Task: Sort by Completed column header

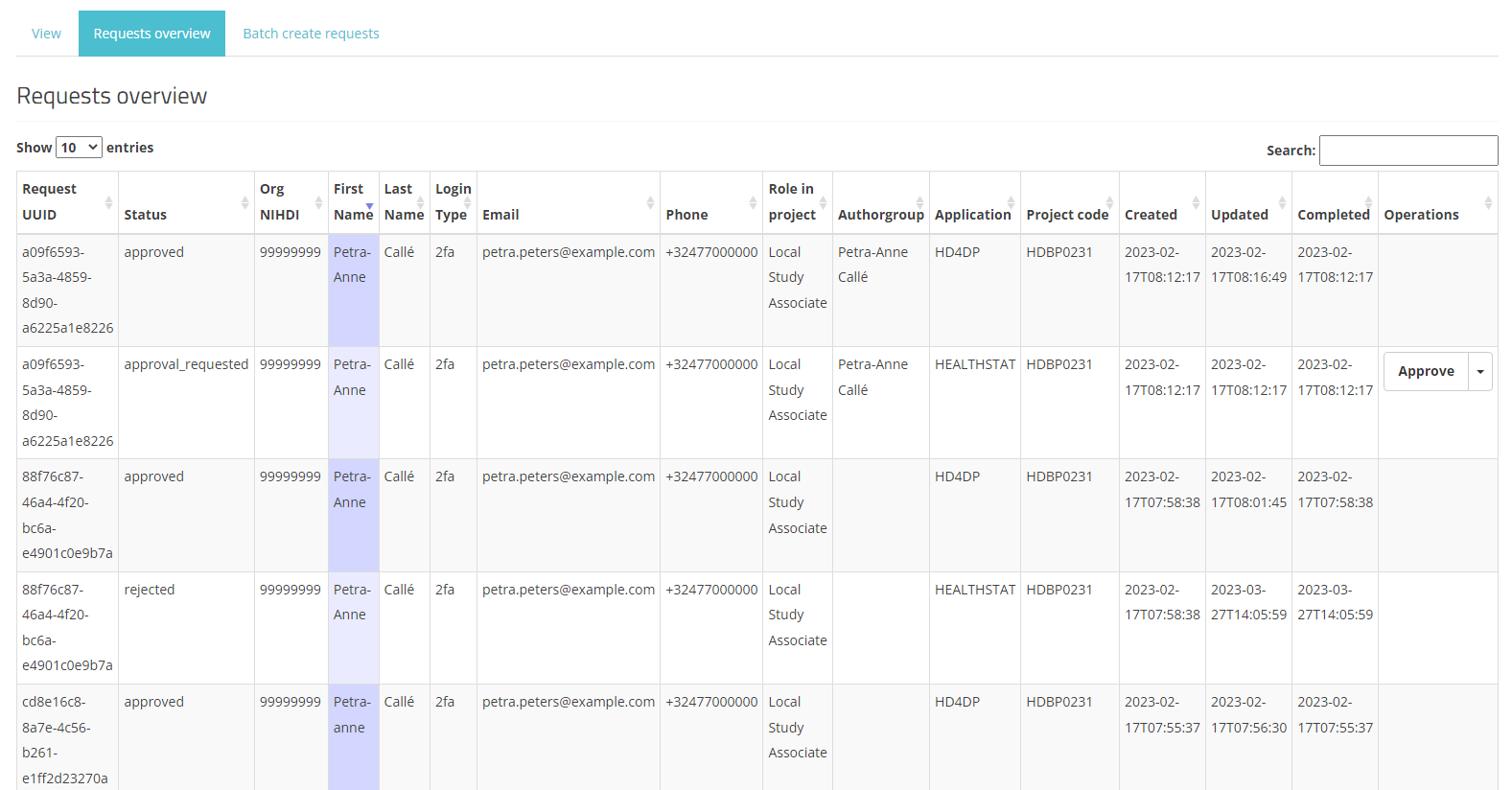Action: coord(1333,215)
